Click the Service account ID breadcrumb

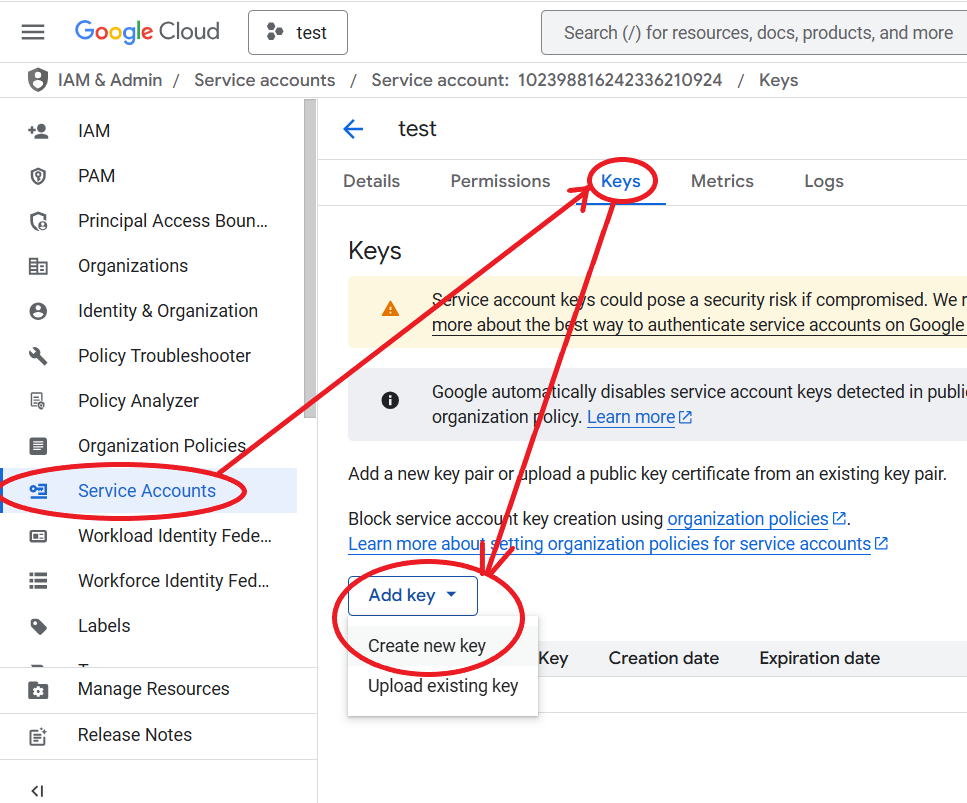[x=546, y=80]
